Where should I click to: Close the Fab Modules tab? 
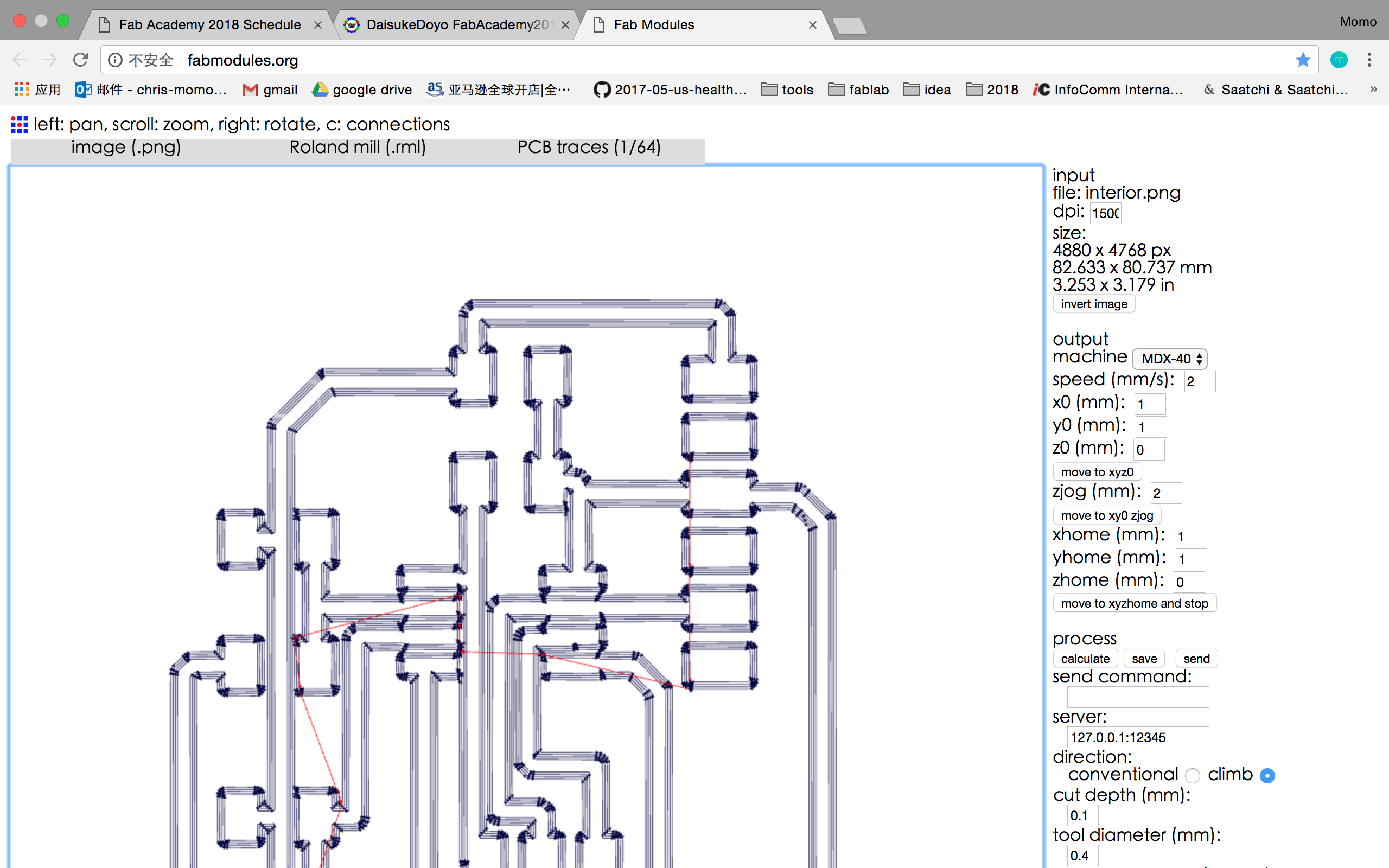pos(812,25)
